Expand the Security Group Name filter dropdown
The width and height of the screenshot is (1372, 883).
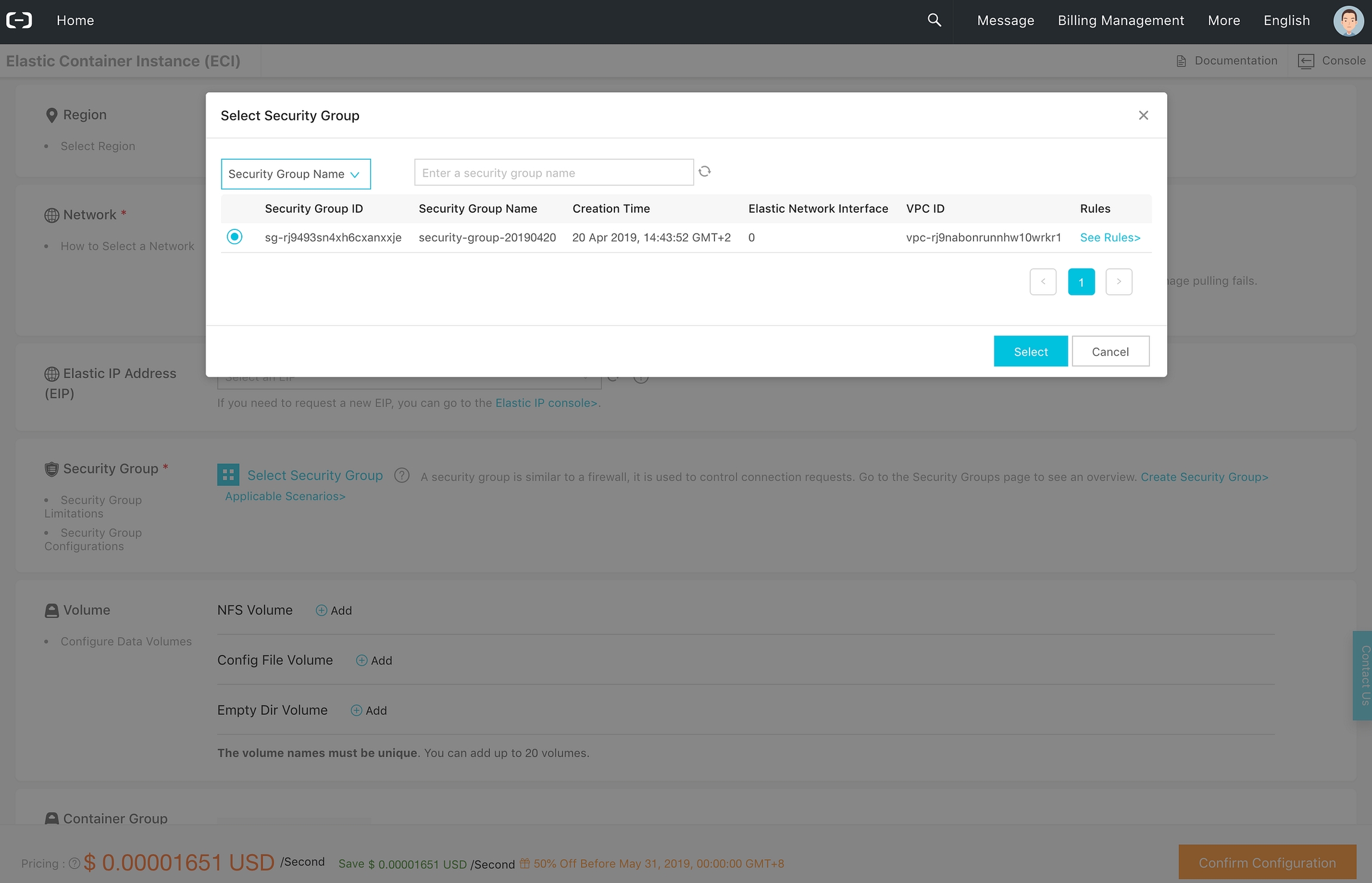point(296,174)
